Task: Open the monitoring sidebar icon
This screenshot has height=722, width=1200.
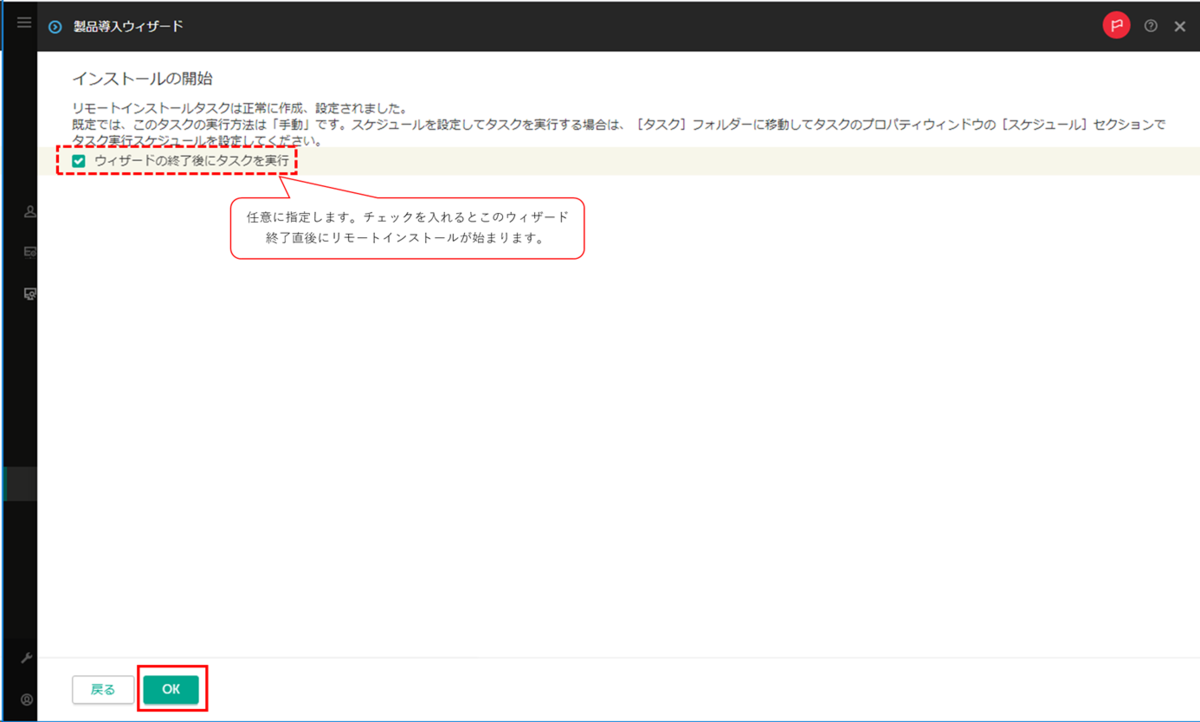Action: click(29, 252)
